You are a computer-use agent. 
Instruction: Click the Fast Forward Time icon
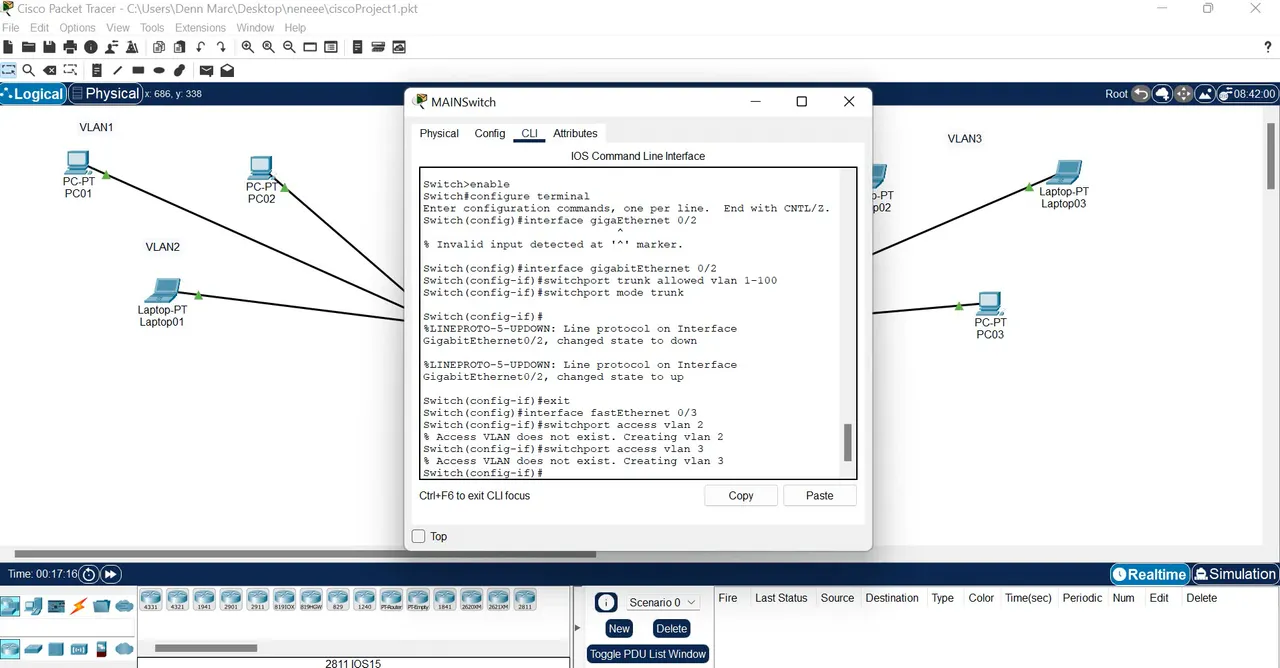click(x=111, y=574)
